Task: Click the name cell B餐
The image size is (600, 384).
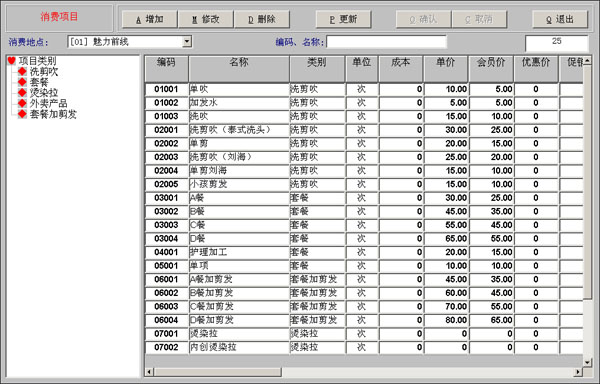Action: point(239,212)
